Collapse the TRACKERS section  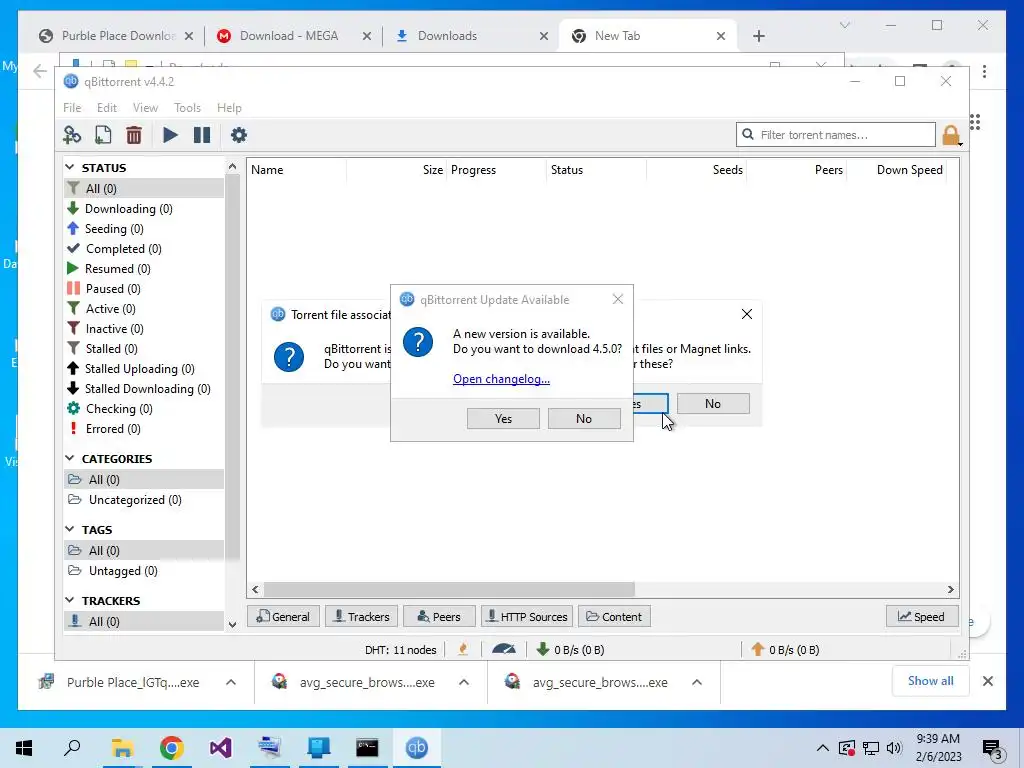coord(70,600)
